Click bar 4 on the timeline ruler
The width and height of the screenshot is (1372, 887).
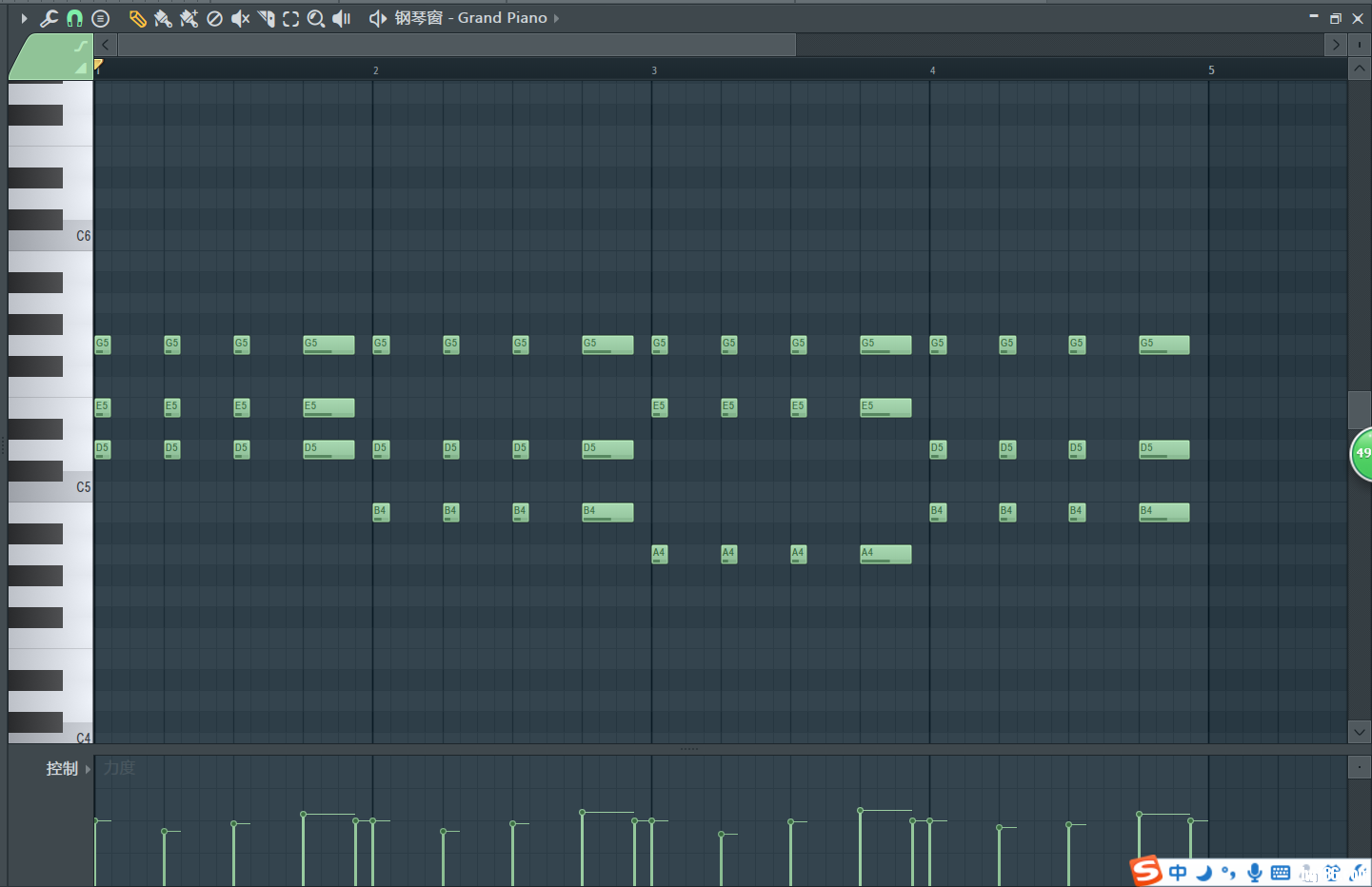point(932,70)
